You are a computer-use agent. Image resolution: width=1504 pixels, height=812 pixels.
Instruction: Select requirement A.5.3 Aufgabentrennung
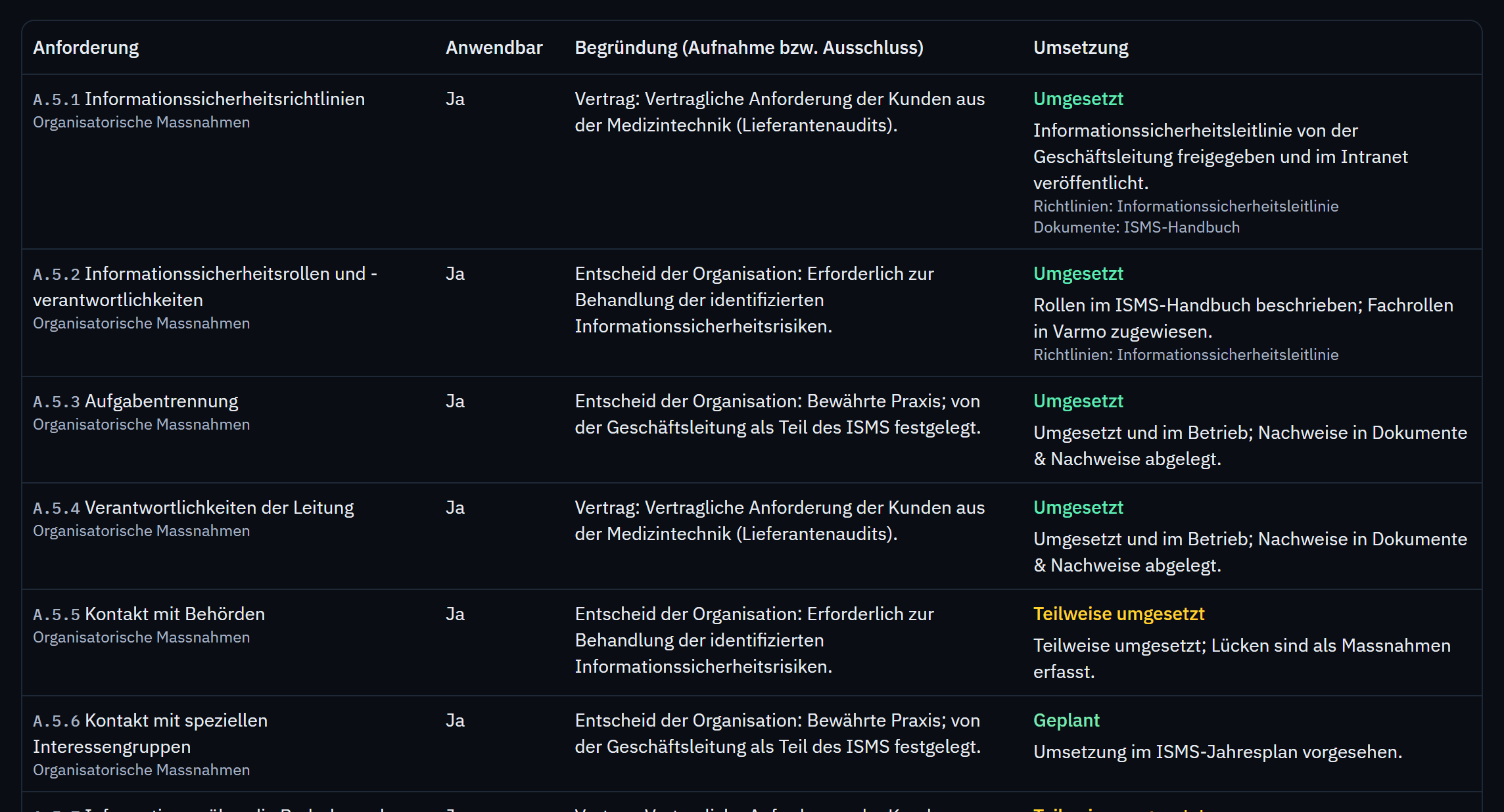pos(135,401)
